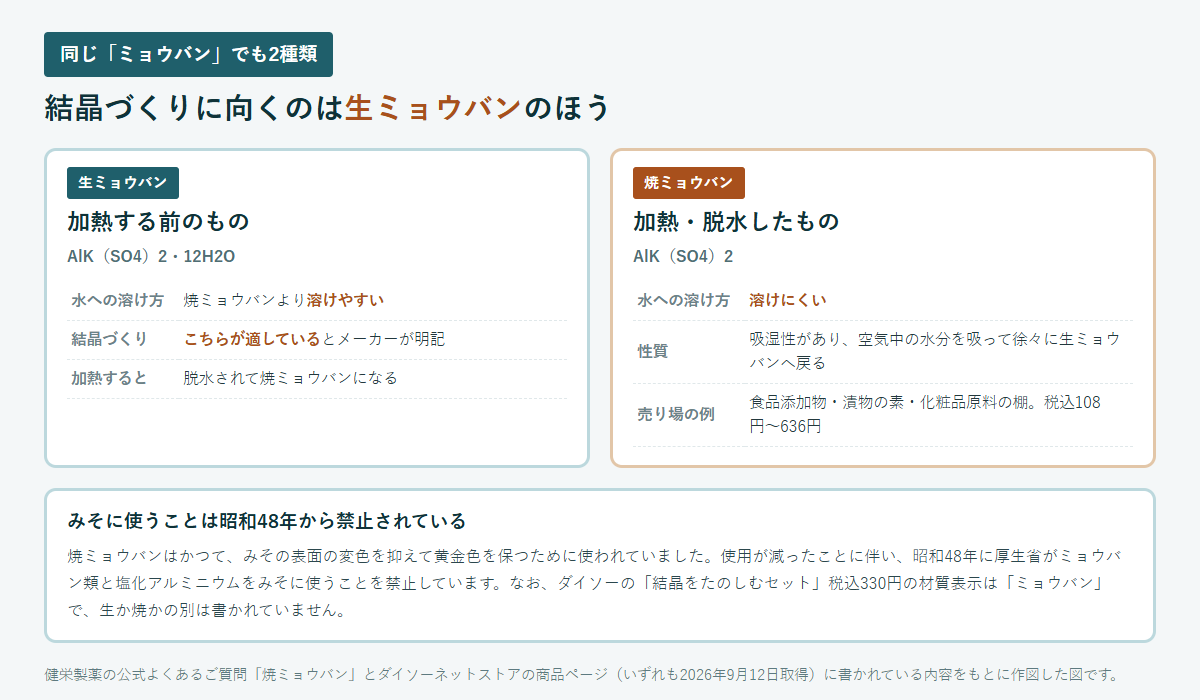1200x700 pixels.
Task: Click the heading '結晶づくりに向くのは生ミョウバンのほう'
Action: (x=327, y=108)
